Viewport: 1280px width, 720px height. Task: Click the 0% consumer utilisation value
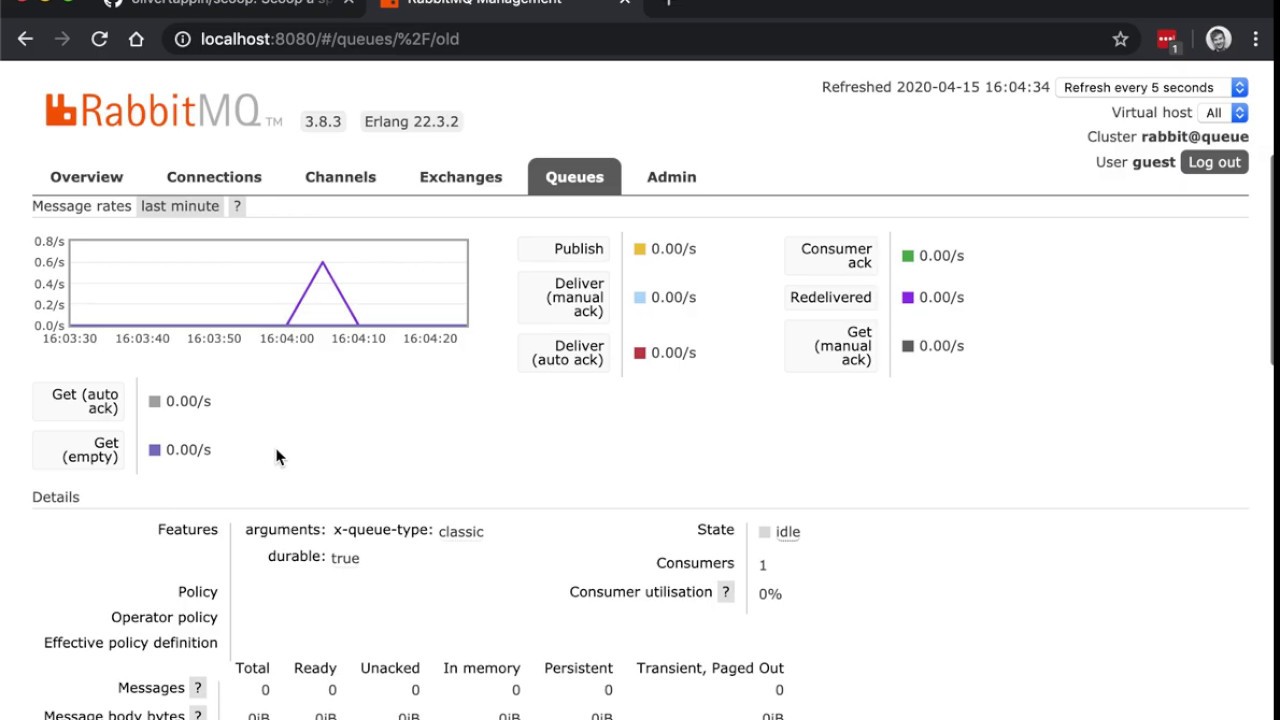(770, 594)
